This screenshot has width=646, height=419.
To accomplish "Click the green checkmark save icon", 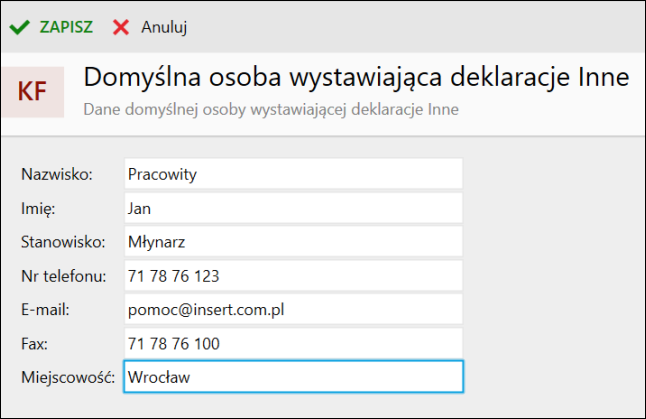I will 19,28.
